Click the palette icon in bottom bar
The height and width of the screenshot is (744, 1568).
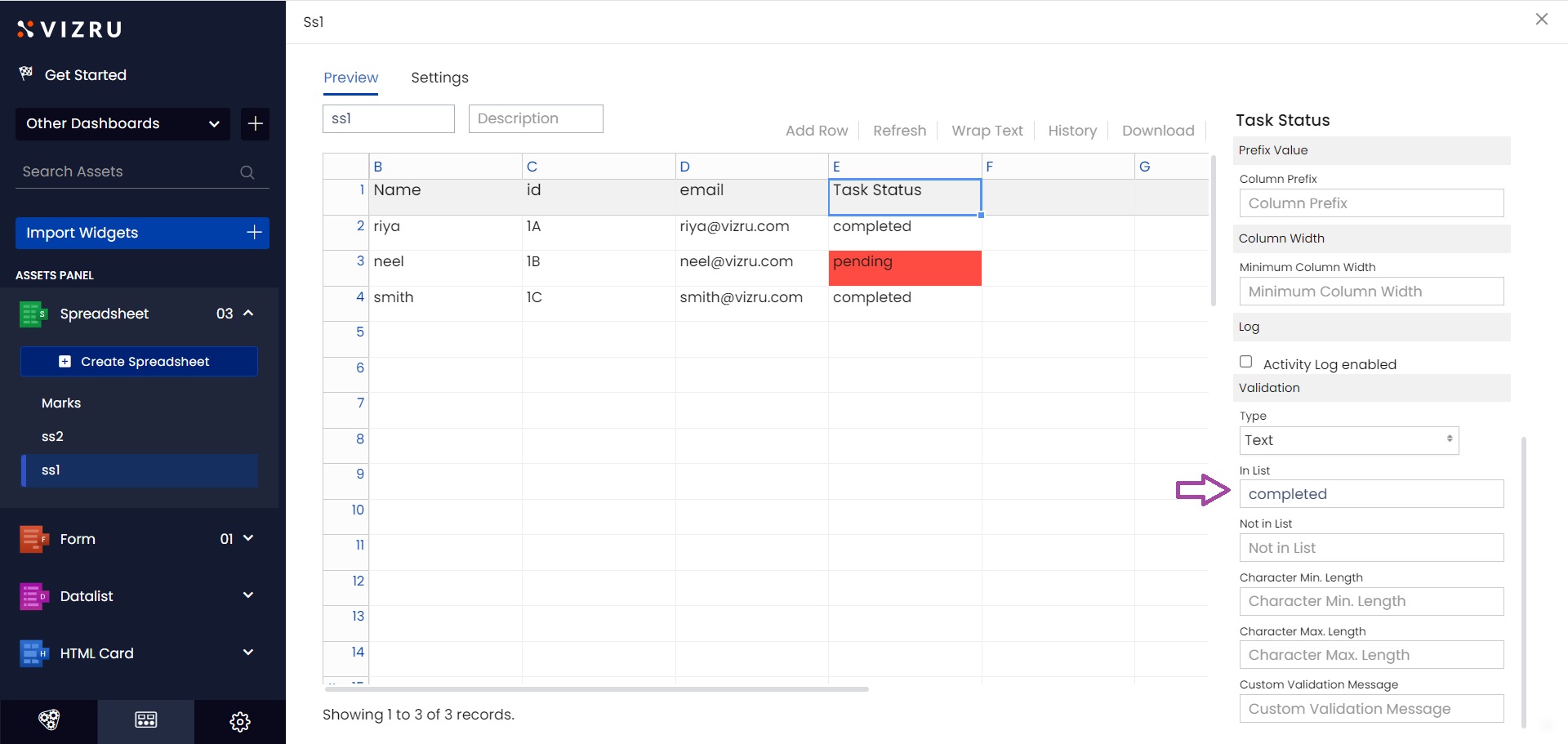(49, 719)
